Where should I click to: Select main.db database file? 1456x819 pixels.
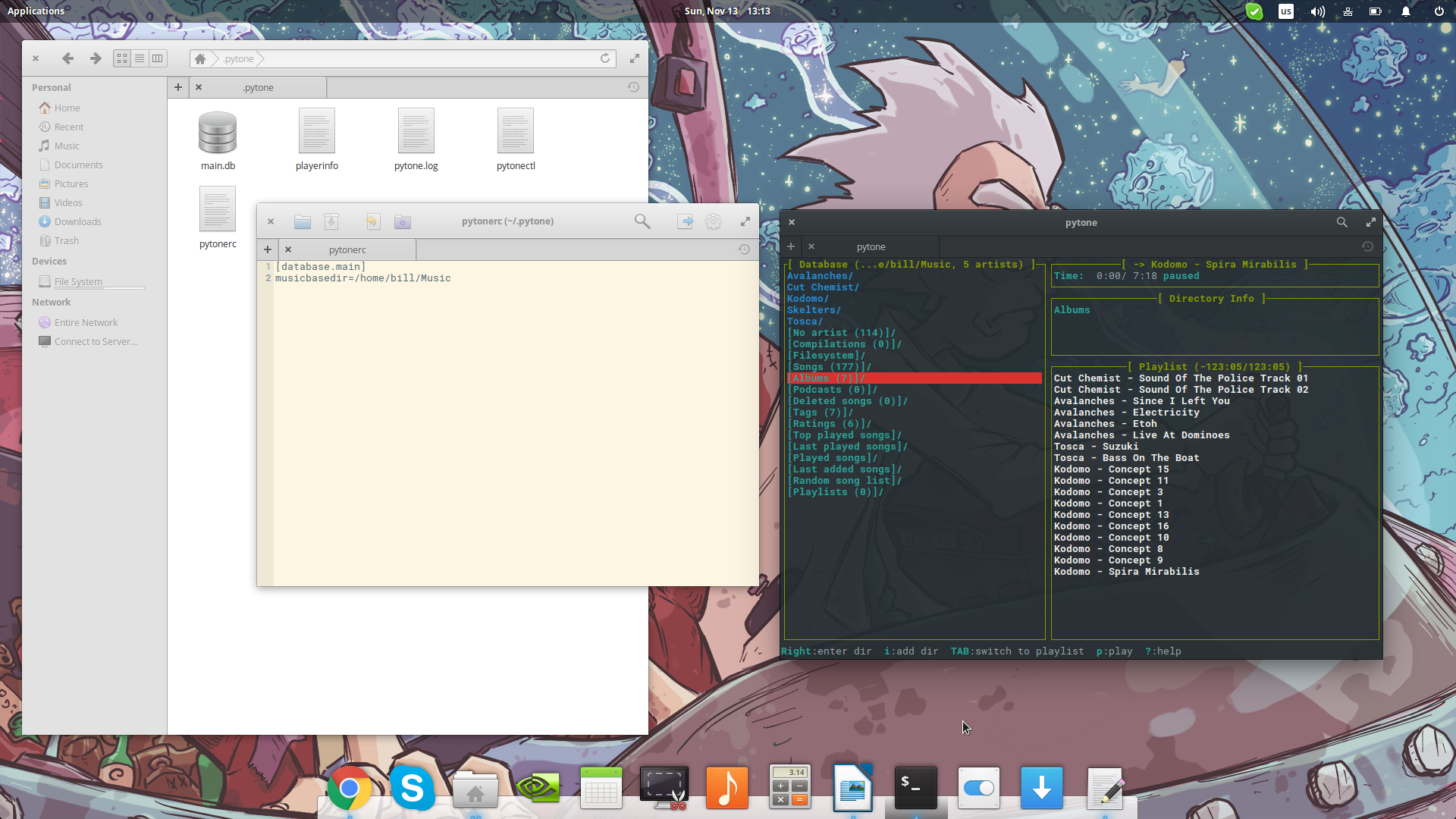pyautogui.click(x=218, y=141)
